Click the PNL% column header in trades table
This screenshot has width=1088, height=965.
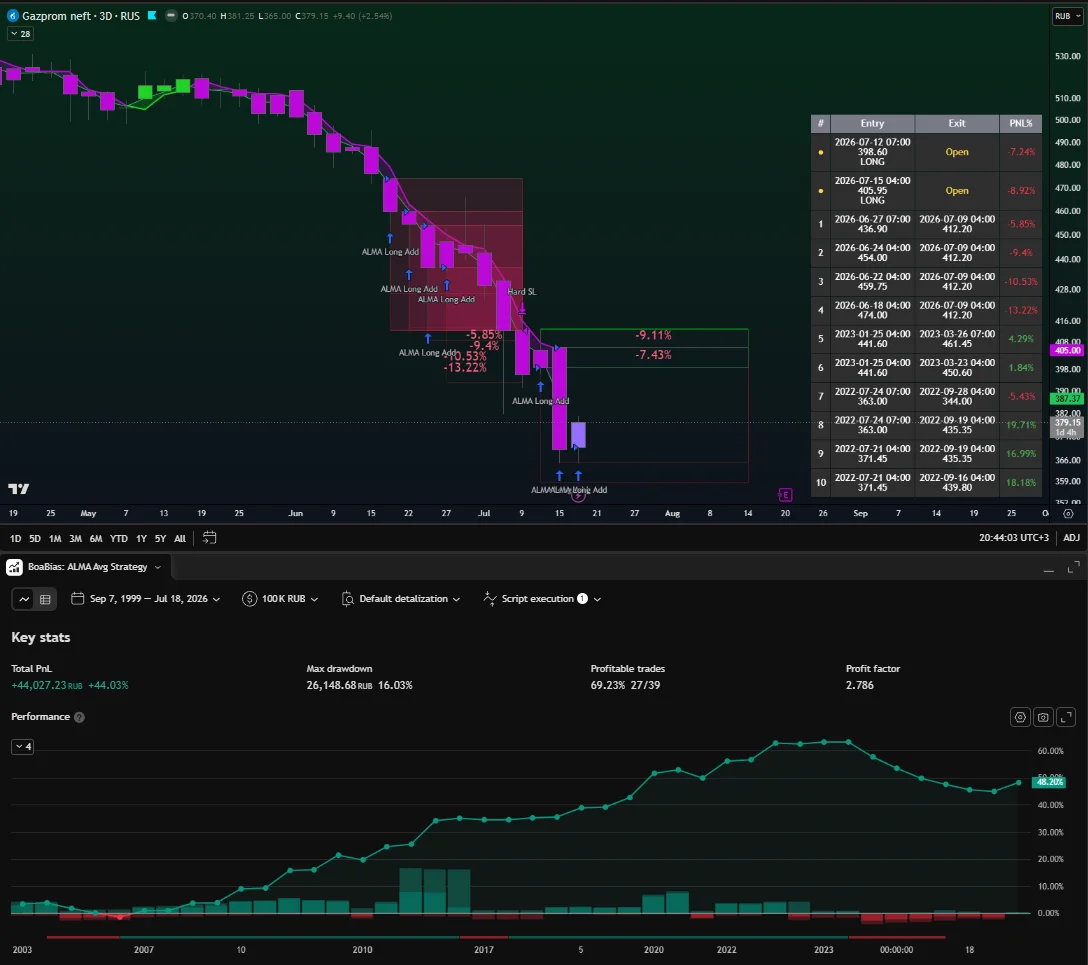[1021, 123]
